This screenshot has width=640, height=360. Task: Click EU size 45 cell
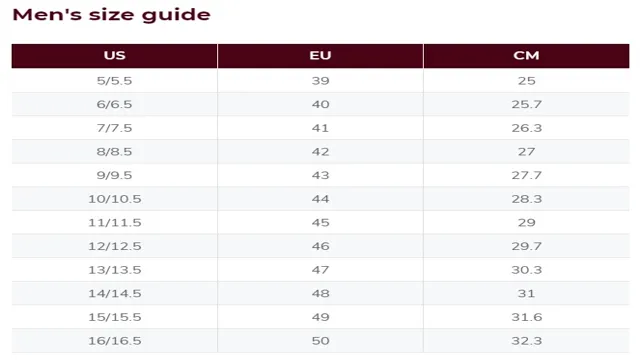(x=320, y=222)
